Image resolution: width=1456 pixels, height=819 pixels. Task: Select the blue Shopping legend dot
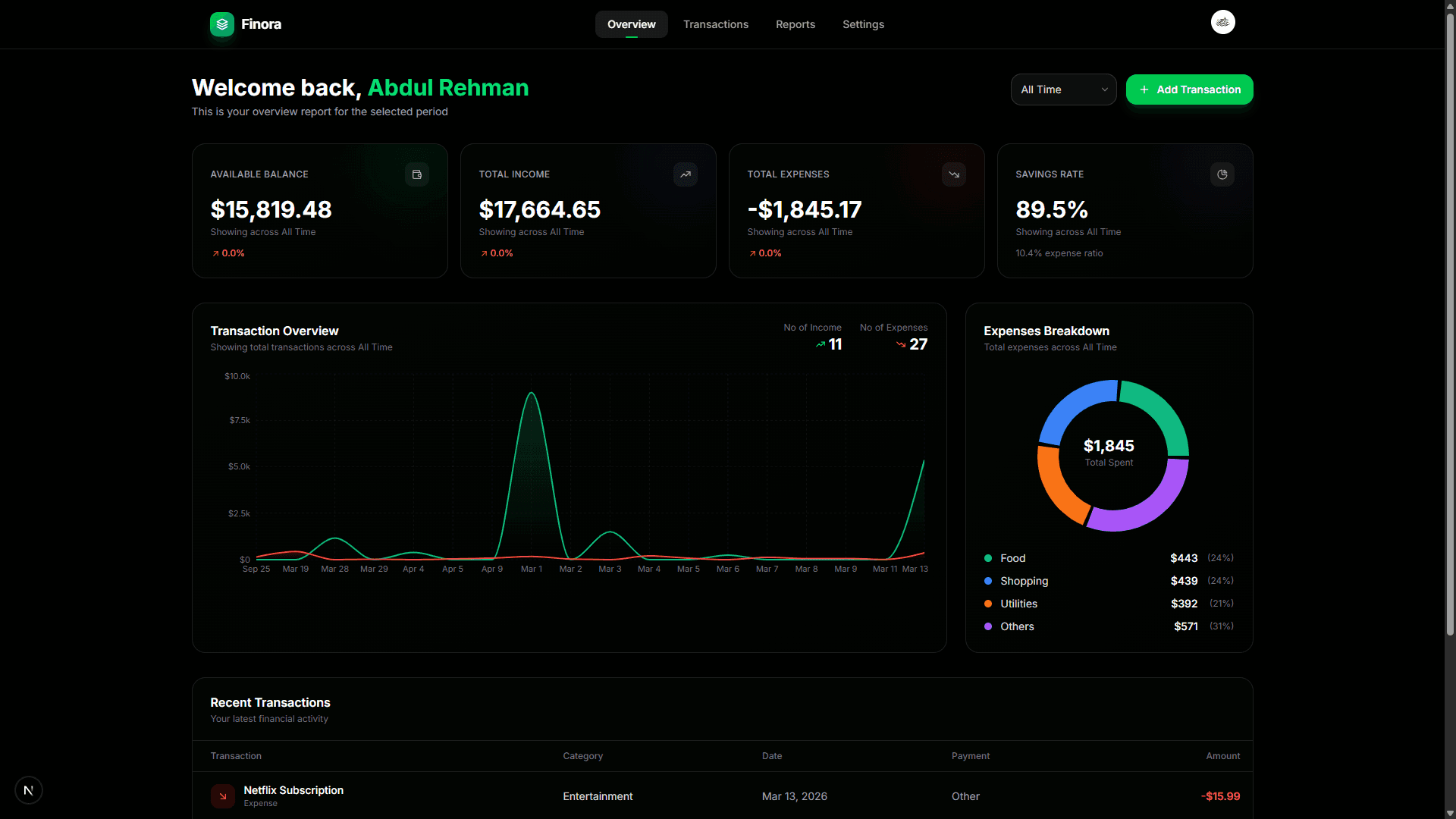point(988,581)
